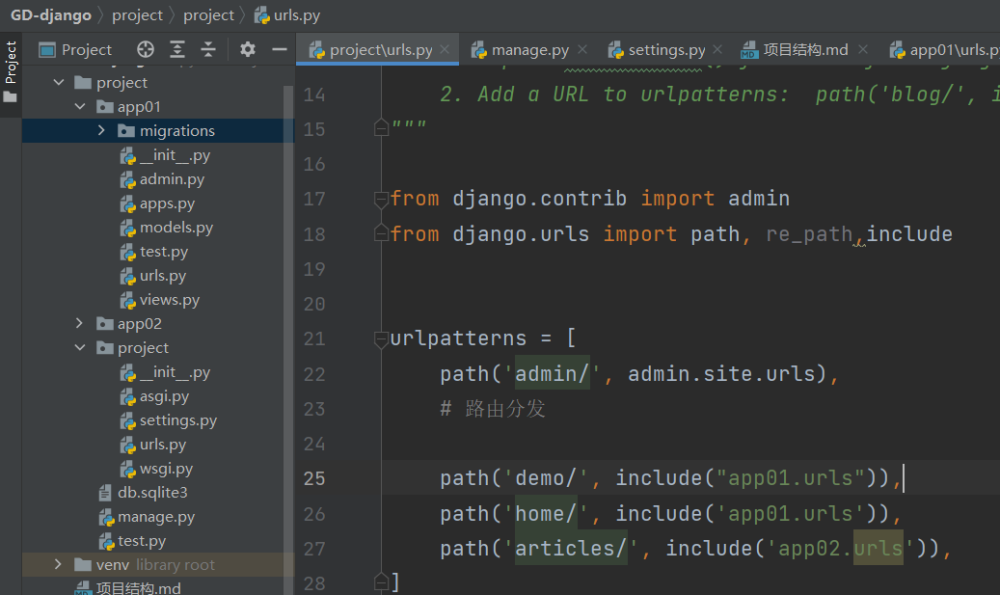The height and width of the screenshot is (595, 1000).
Task: Toggle code folding at line 21 urlpatterns
Action: tap(380, 339)
